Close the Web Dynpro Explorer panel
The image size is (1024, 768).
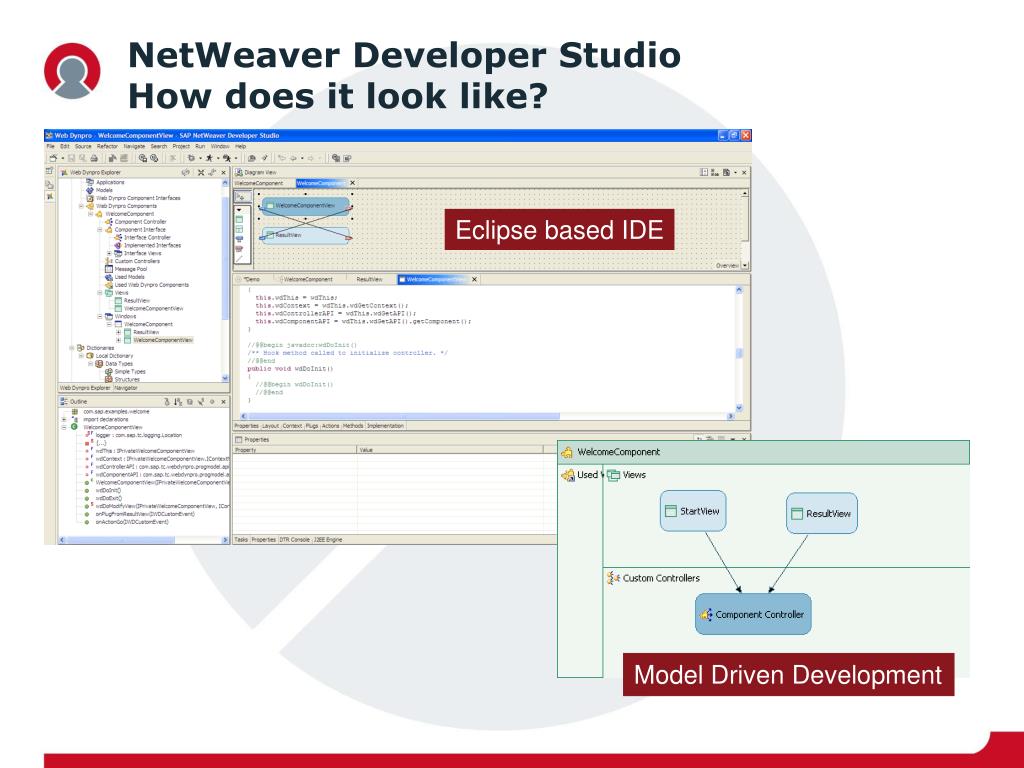point(223,172)
